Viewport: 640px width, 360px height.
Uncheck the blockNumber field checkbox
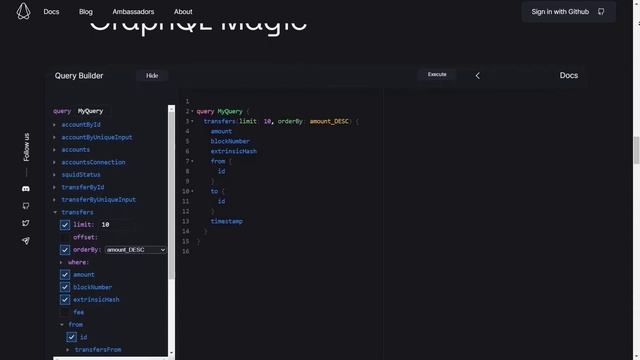(65, 287)
